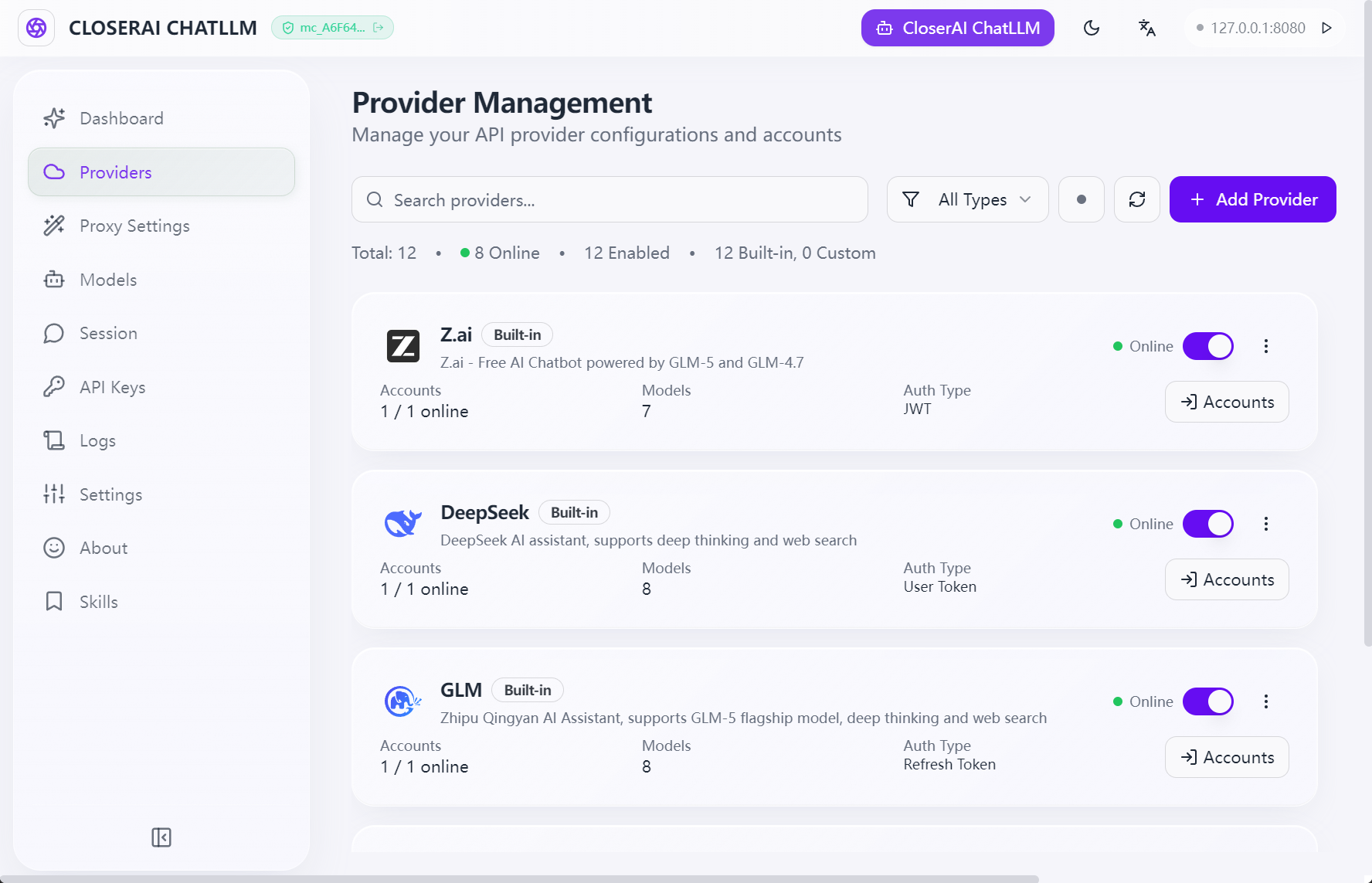The height and width of the screenshot is (883, 1372).
Task: Click the CloserAI ChatLLM header button
Action: coord(958,28)
